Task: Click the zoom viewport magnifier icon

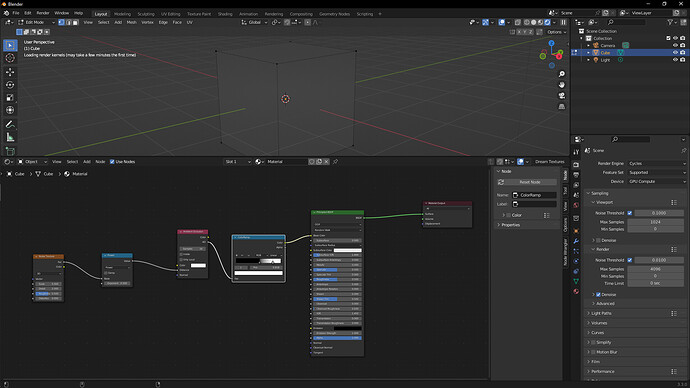Action: (562, 74)
